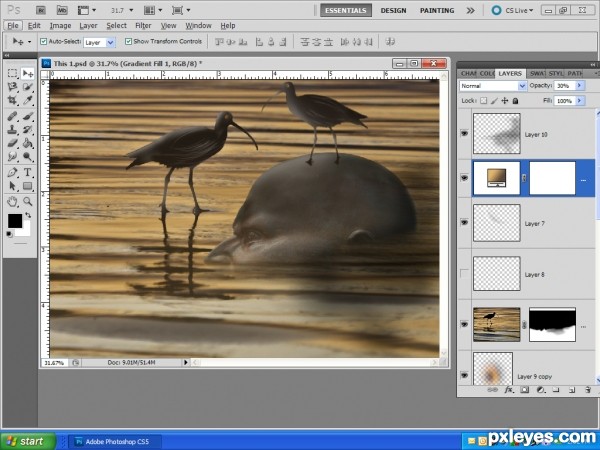Image resolution: width=600 pixels, height=450 pixels.
Task: Select the Rectangle shape tool
Action: point(28,186)
